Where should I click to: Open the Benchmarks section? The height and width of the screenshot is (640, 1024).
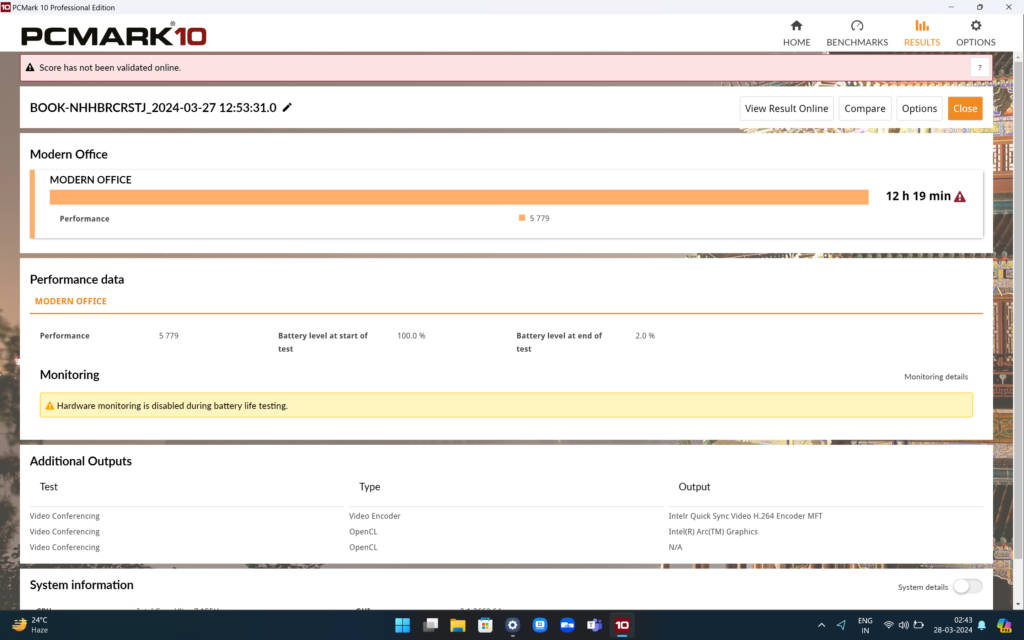(857, 33)
